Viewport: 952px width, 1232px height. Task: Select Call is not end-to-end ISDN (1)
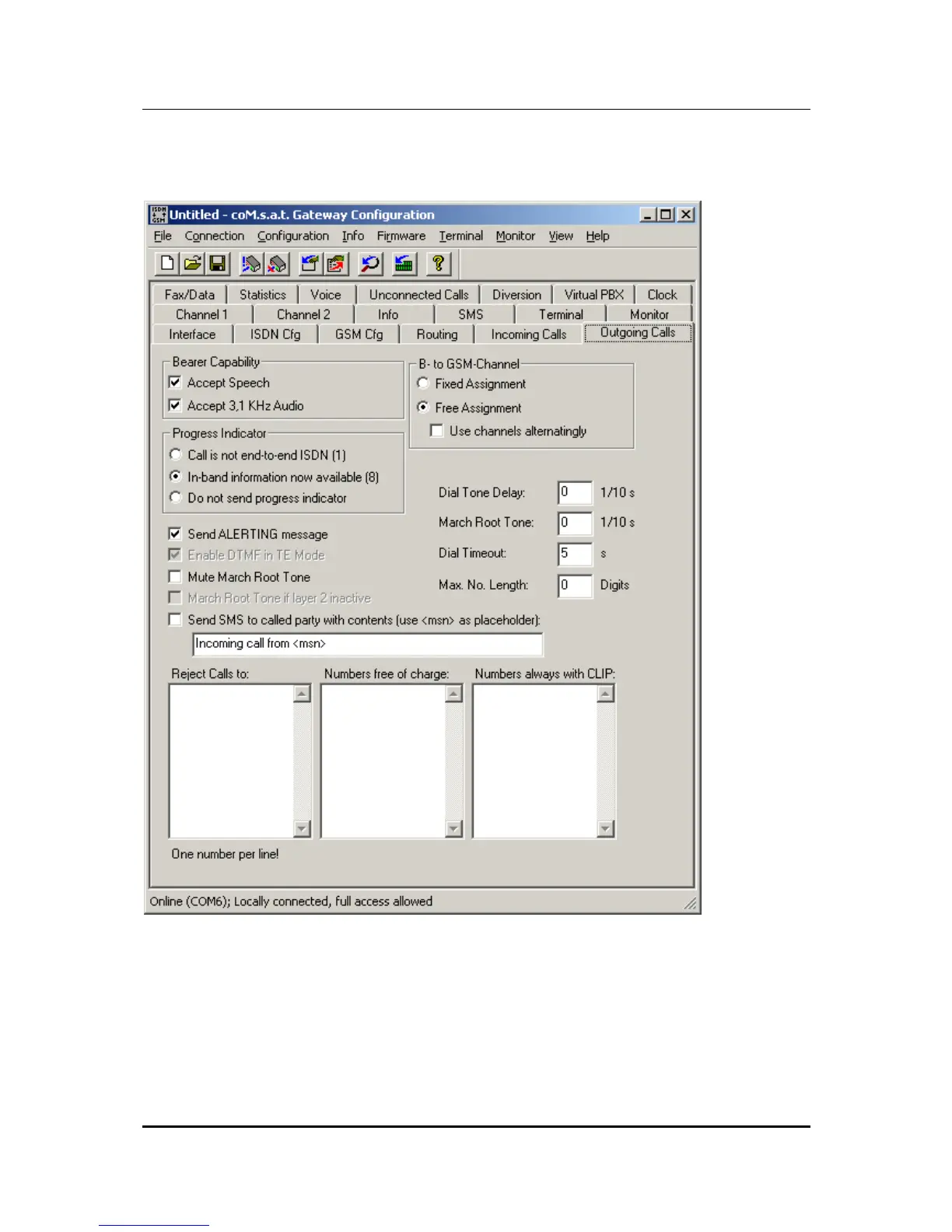[176, 455]
